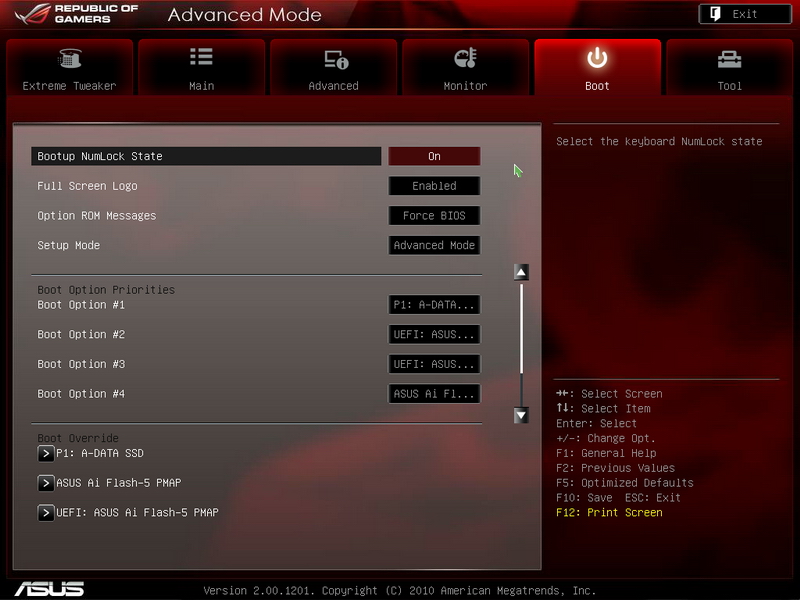This screenshot has width=800, height=600.
Task: Click arrow icon beside UEFI: ASUS Ai Flash-5 PMAP
Action: [x=45, y=512]
